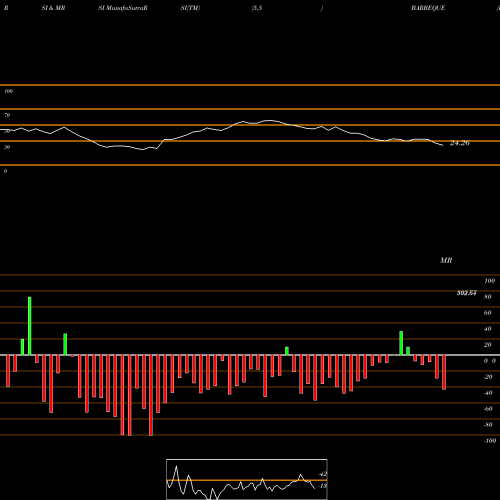Screen dimensions: 500x500
Task: Click the -18 label in the mini chart
Action: click(323, 486)
